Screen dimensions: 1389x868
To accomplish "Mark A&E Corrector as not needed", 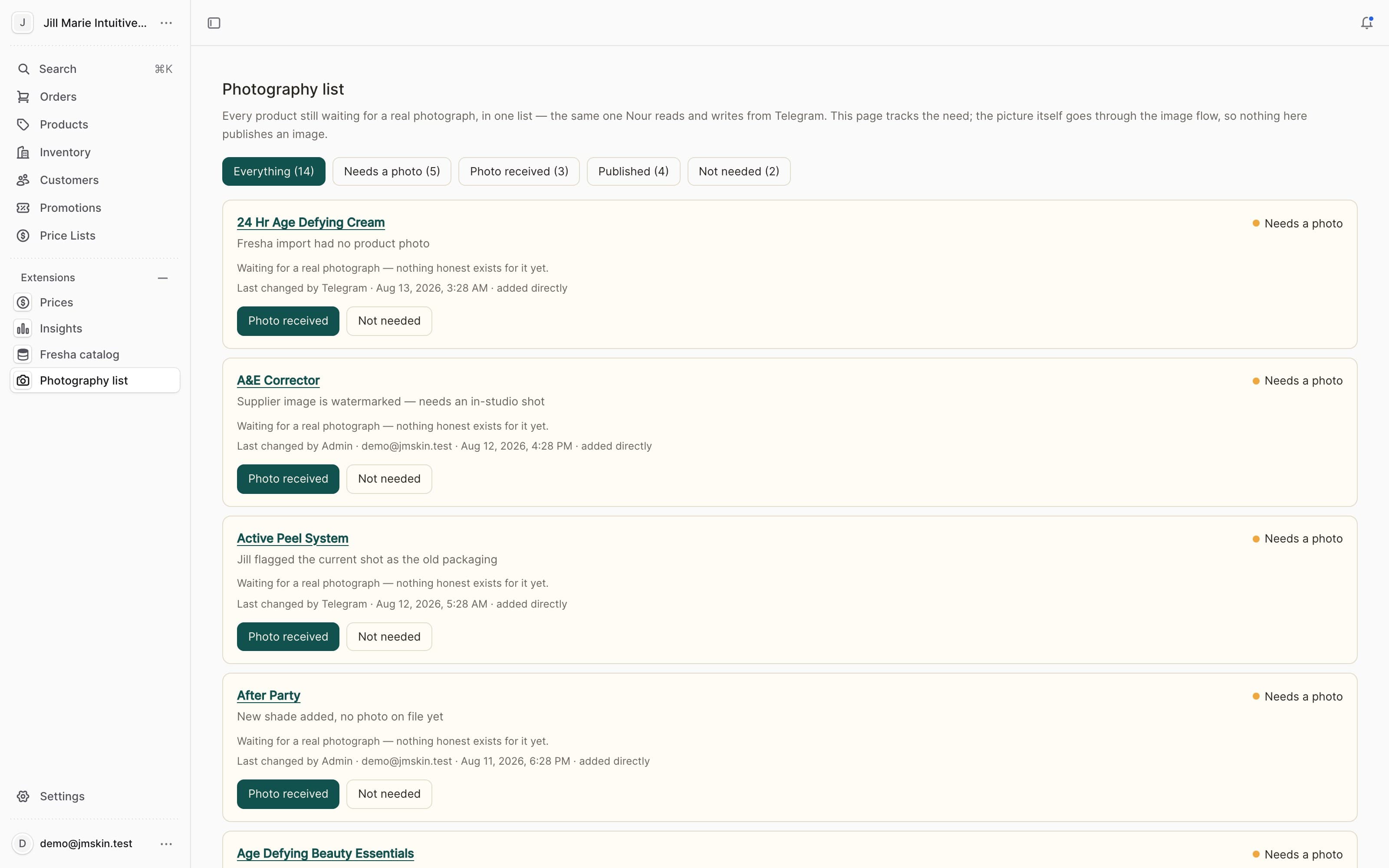I will point(389,479).
